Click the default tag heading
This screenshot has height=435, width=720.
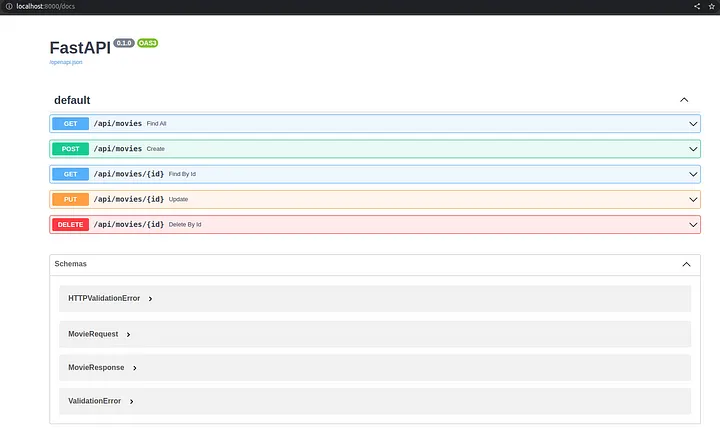point(72,100)
